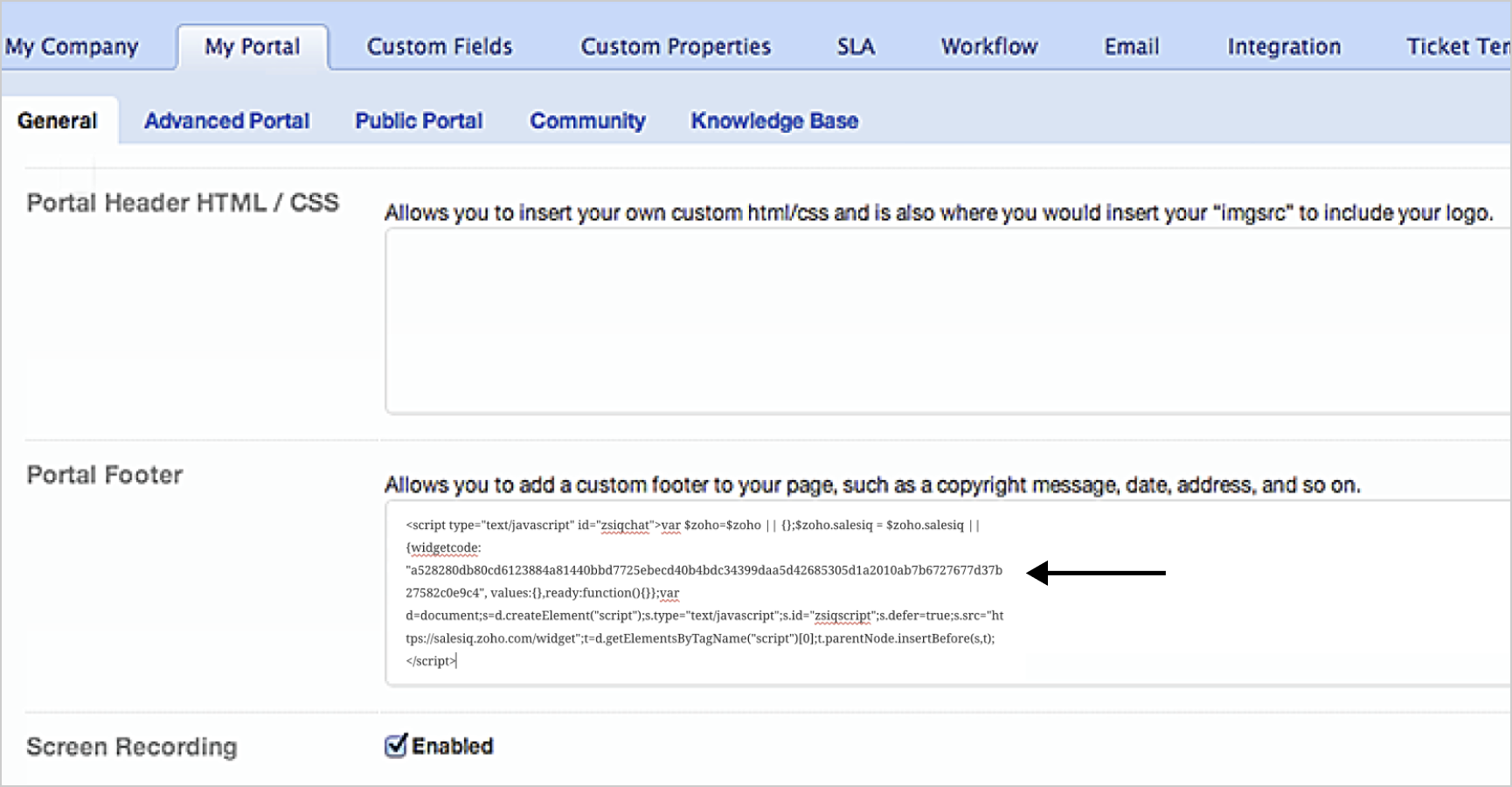Select the My Portal tab
The height and width of the screenshot is (787, 1512).
tap(253, 46)
